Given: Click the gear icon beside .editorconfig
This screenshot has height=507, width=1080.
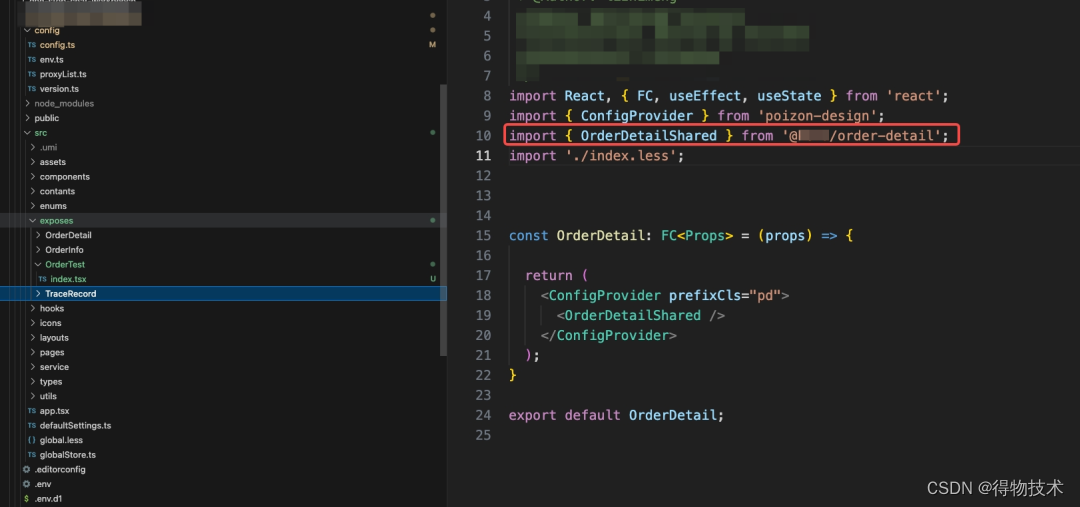Looking at the screenshot, I should [x=27, y=469].
